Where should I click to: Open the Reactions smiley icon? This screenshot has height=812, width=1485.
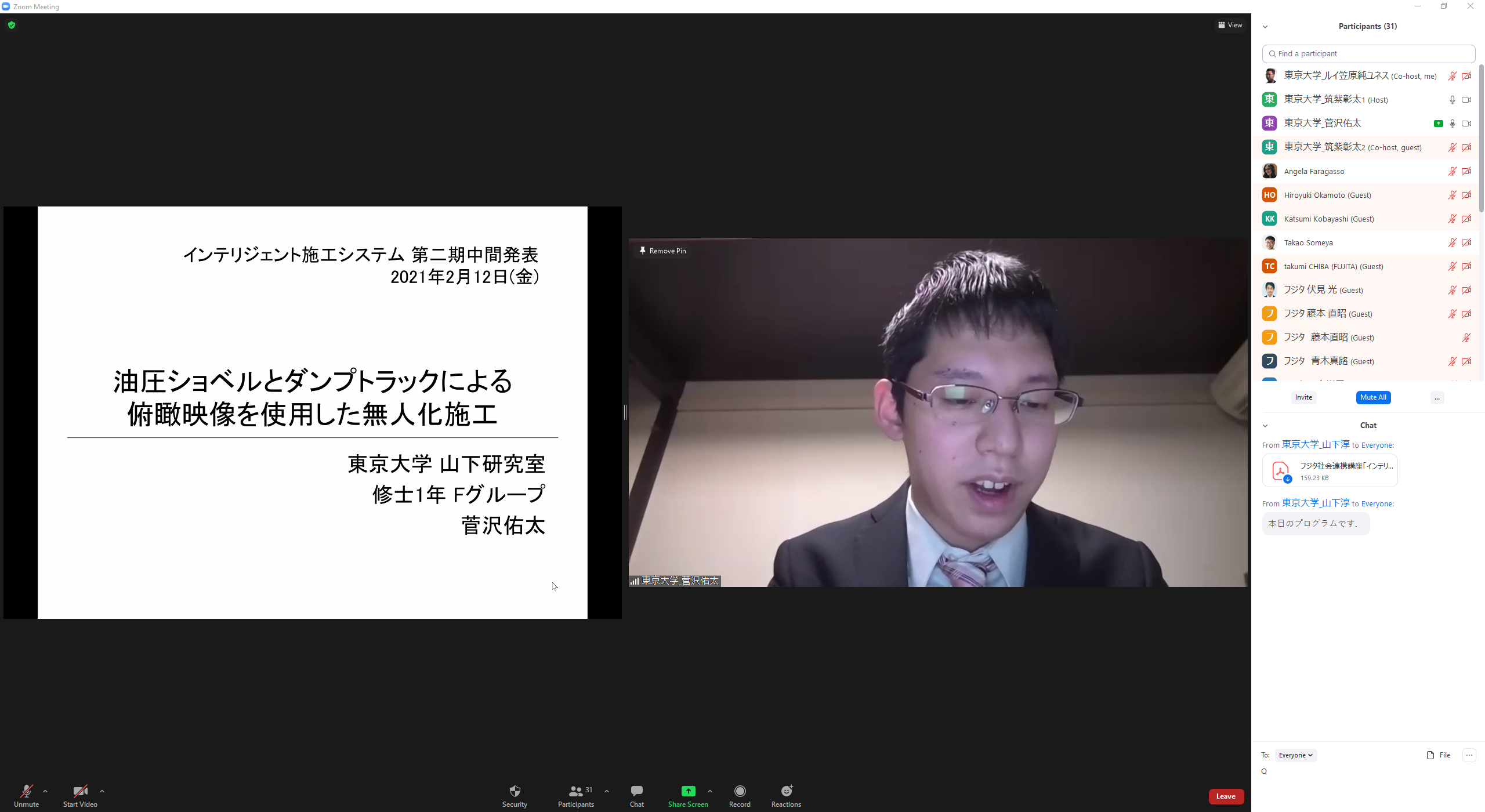(786, 791)
